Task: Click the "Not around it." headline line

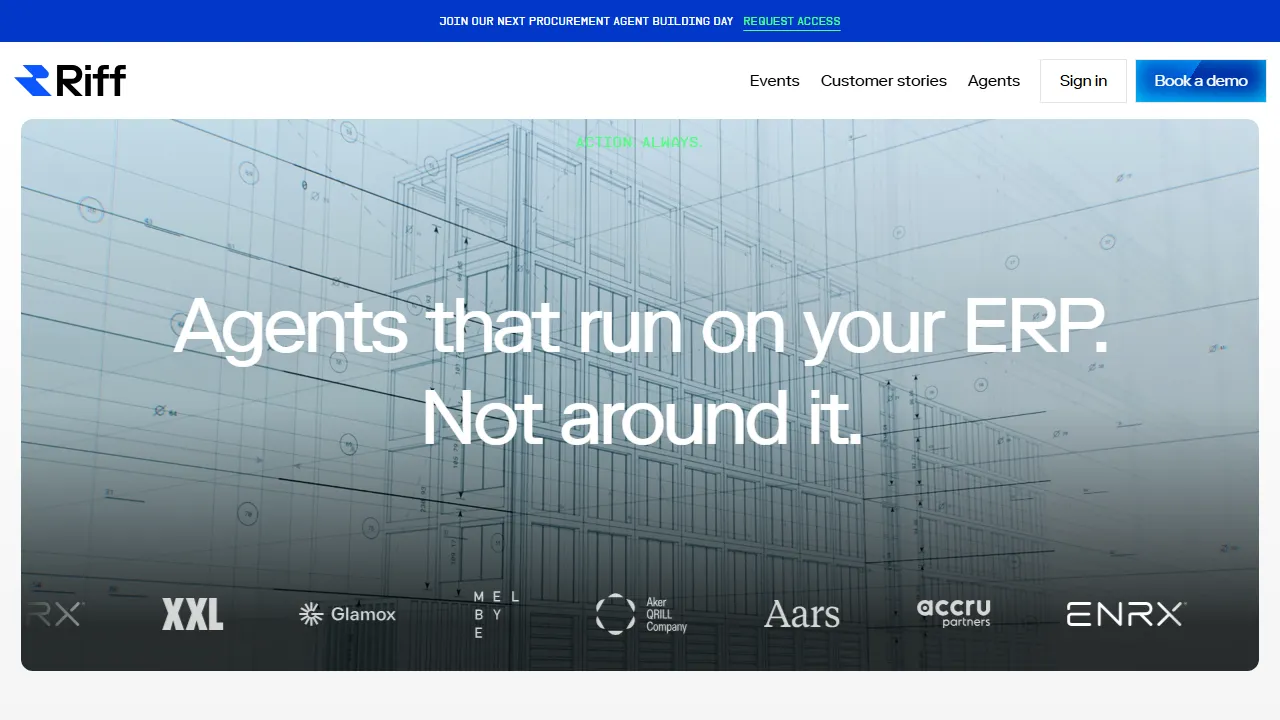Action: tap(641, 416)
